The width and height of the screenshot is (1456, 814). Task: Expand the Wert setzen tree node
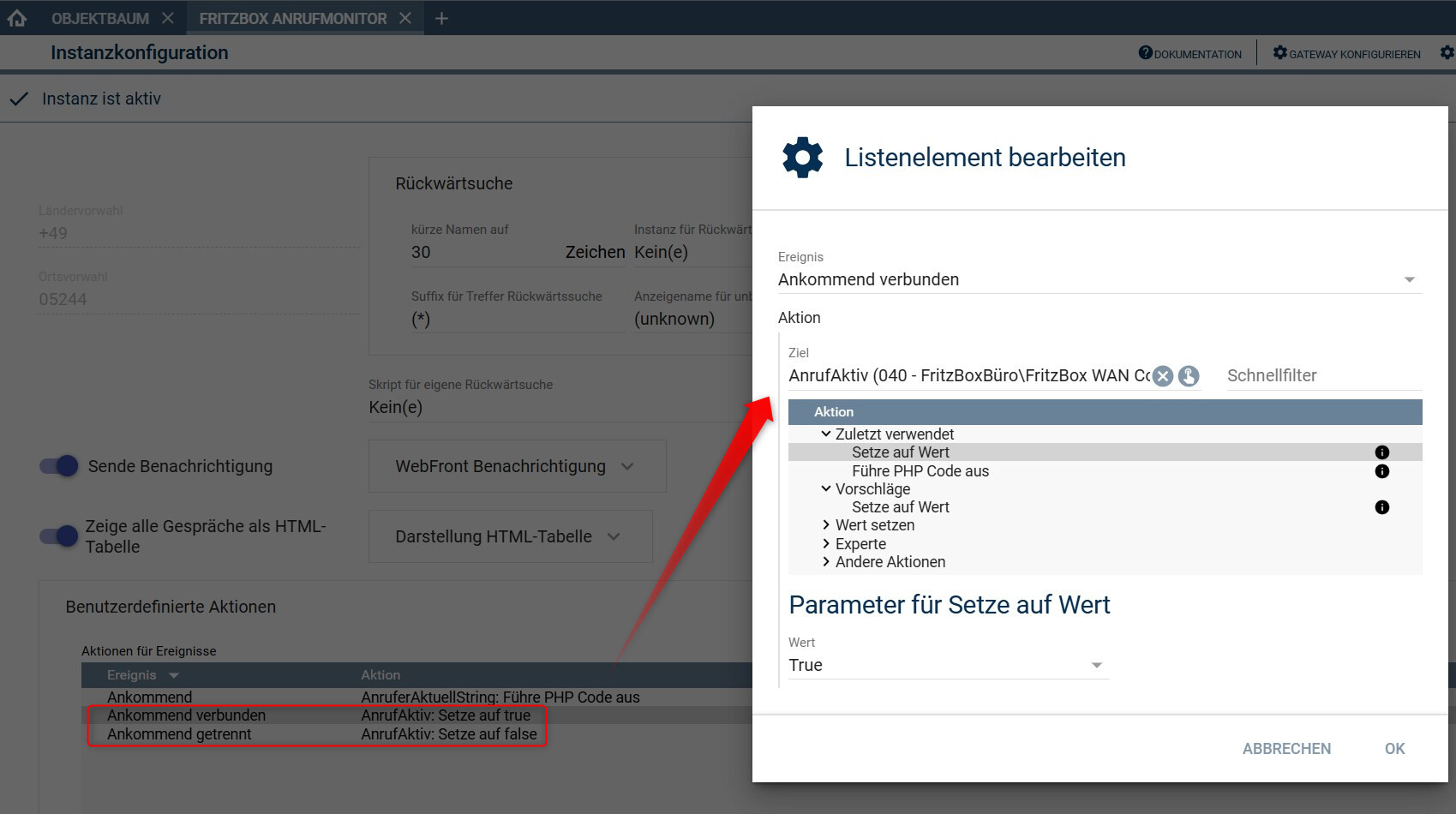coord(826,525)
